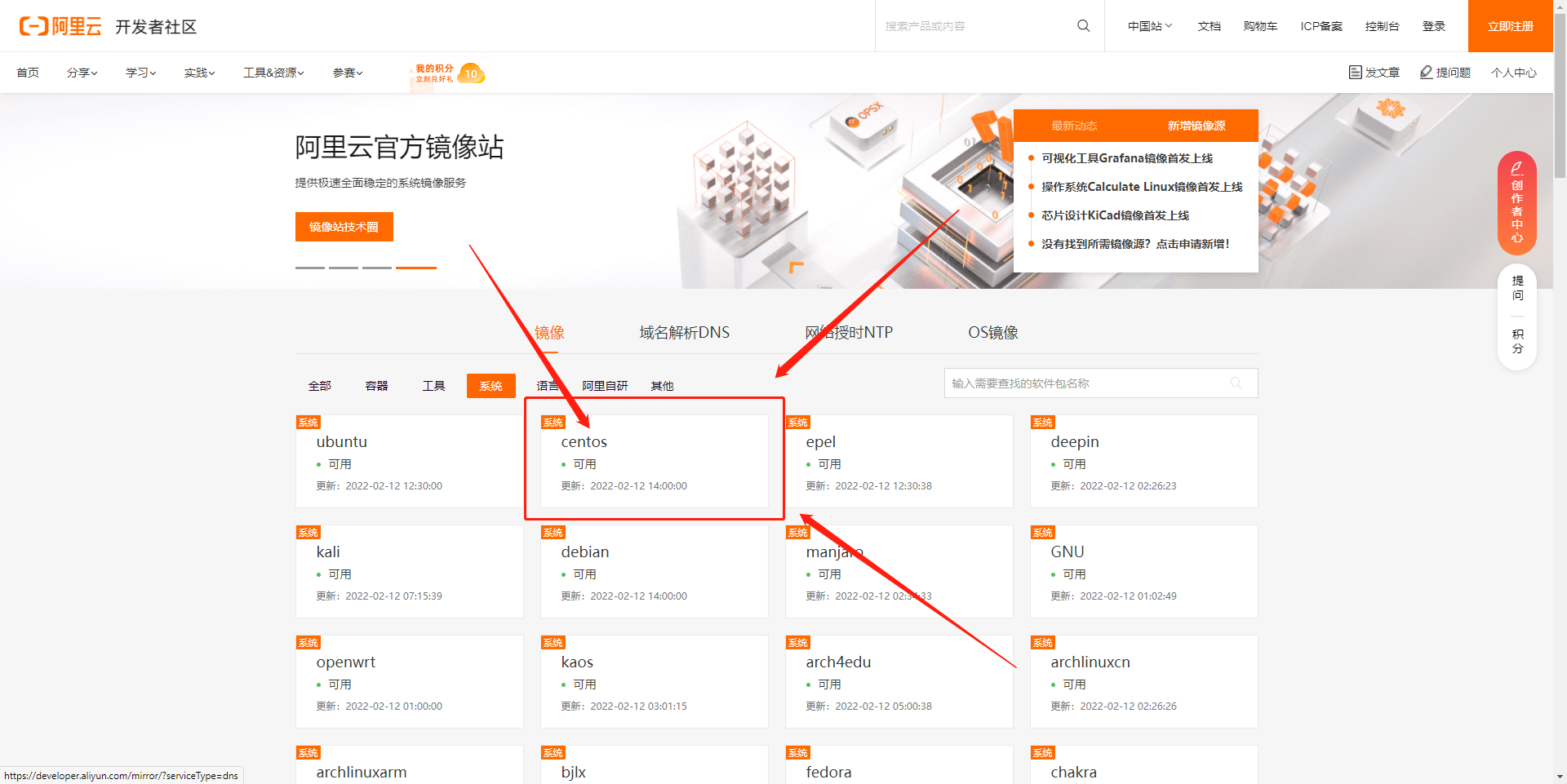The height and width of the screenshot is (784, 1567).
Task: Open the bjlx mirror card
Action: [x=654, y=765]
